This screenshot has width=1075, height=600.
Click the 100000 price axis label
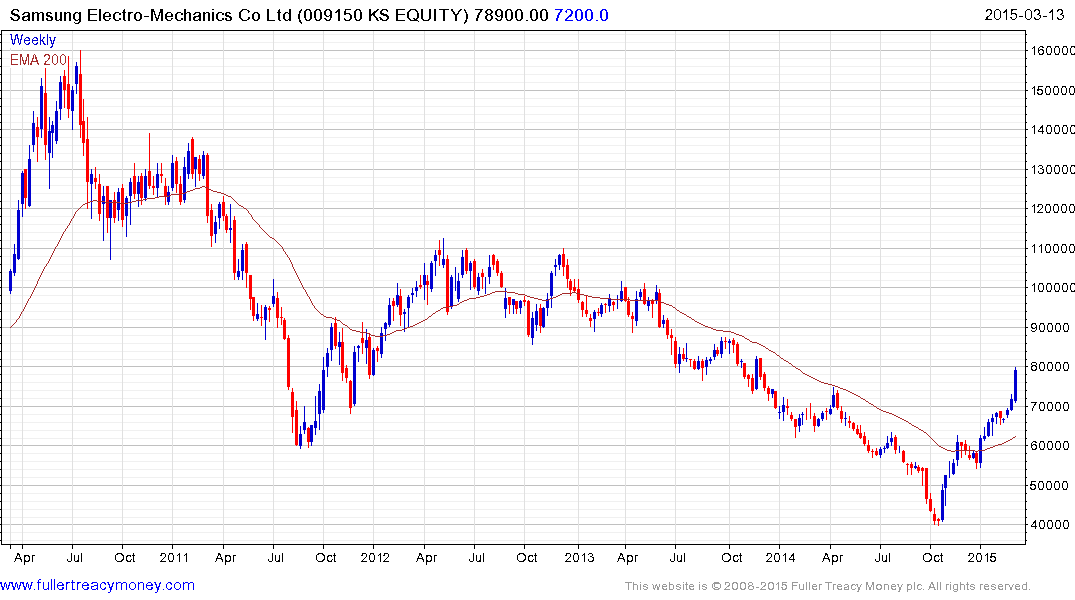tap(1052, 287)
